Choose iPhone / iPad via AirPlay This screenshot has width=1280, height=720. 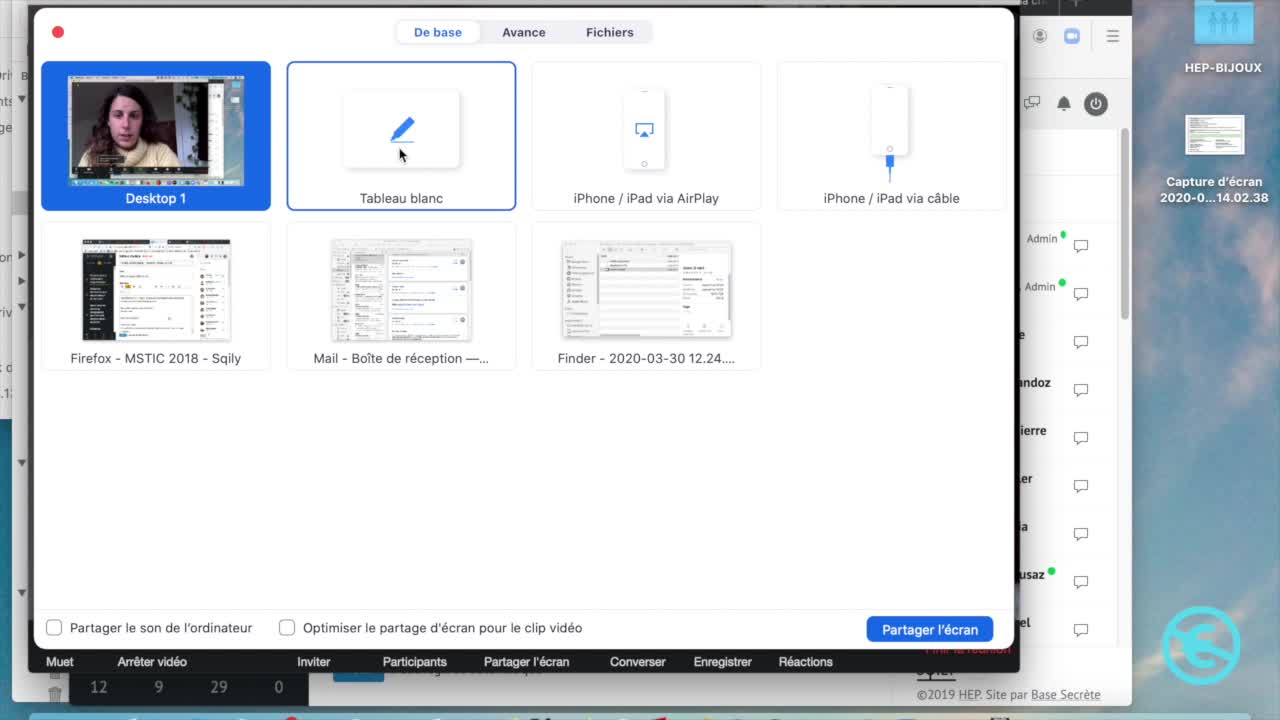(645, 136)
